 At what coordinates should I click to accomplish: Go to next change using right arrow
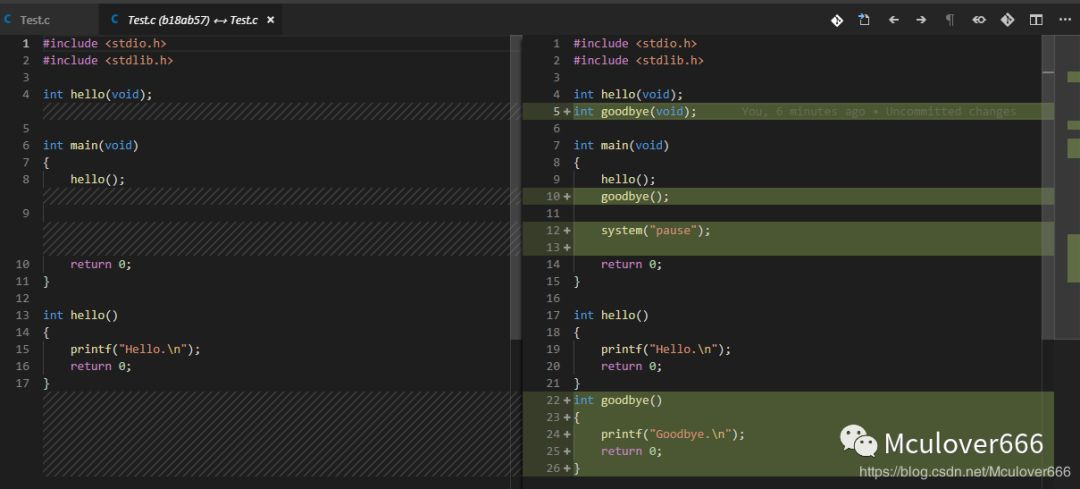921,19
